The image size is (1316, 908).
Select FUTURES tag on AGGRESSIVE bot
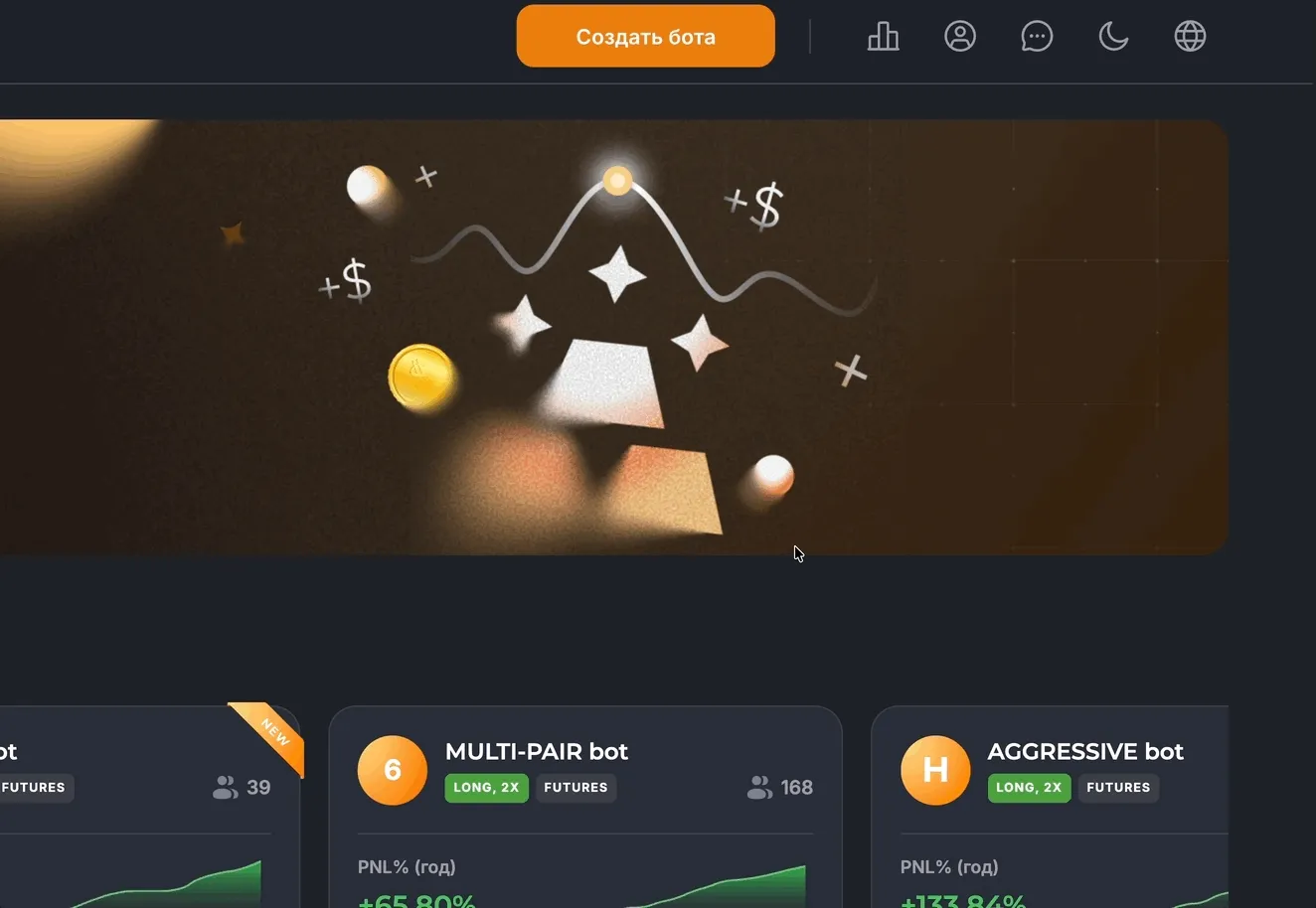(1118, 788)
